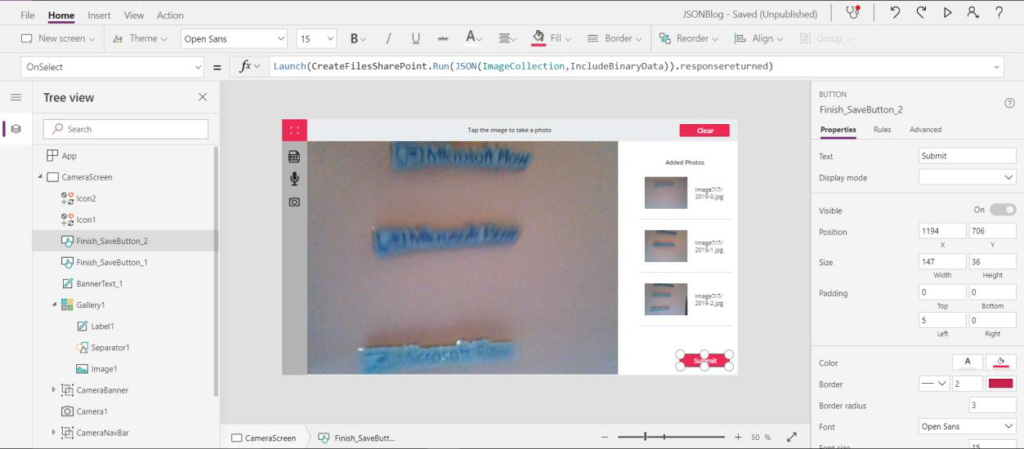Screen dimensions: 1024x449
Task: Open the Reorder menu
Action: point(688,39)
